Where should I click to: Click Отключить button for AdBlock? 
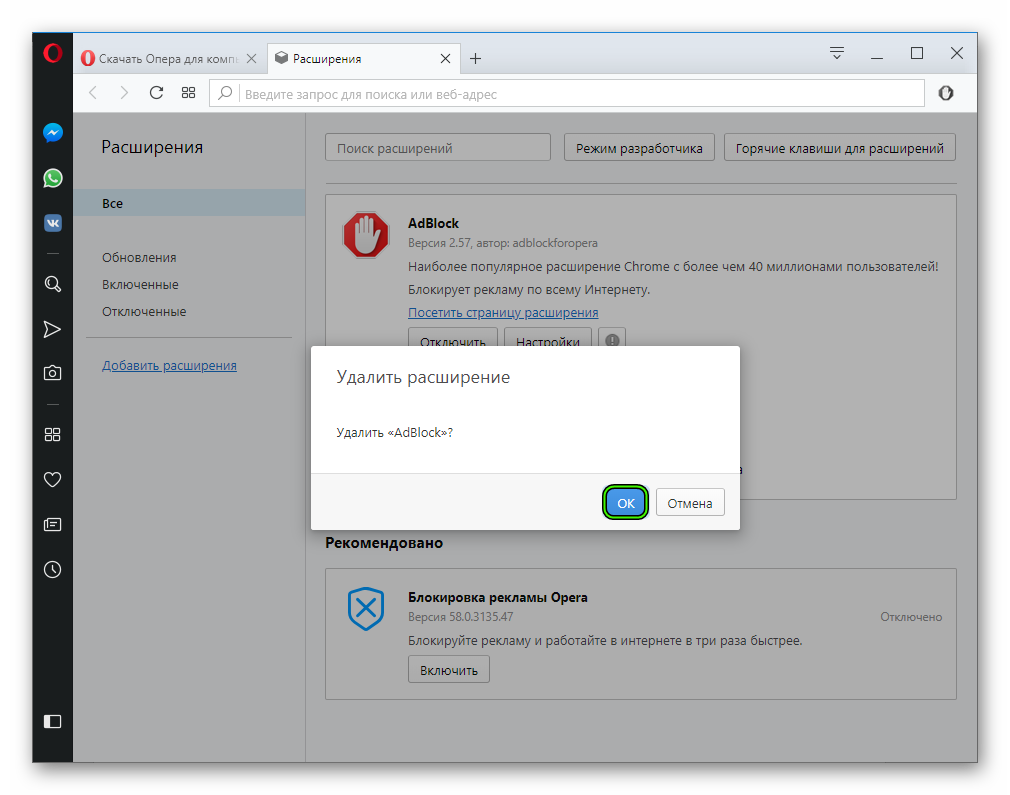453,338
